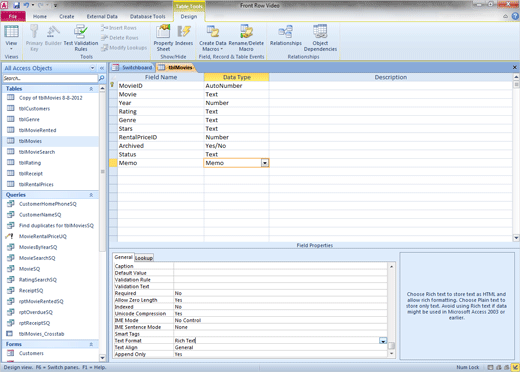Click the AutoNumber data type cell
The height and width of the screenshot is (372, 520).
(x=236, y=86)
